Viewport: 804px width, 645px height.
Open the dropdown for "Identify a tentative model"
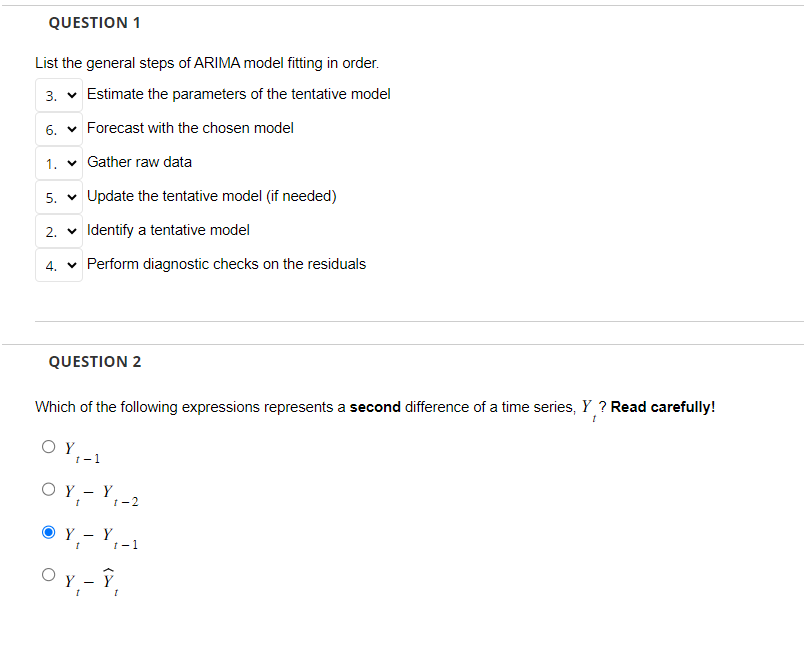[59, 230]
